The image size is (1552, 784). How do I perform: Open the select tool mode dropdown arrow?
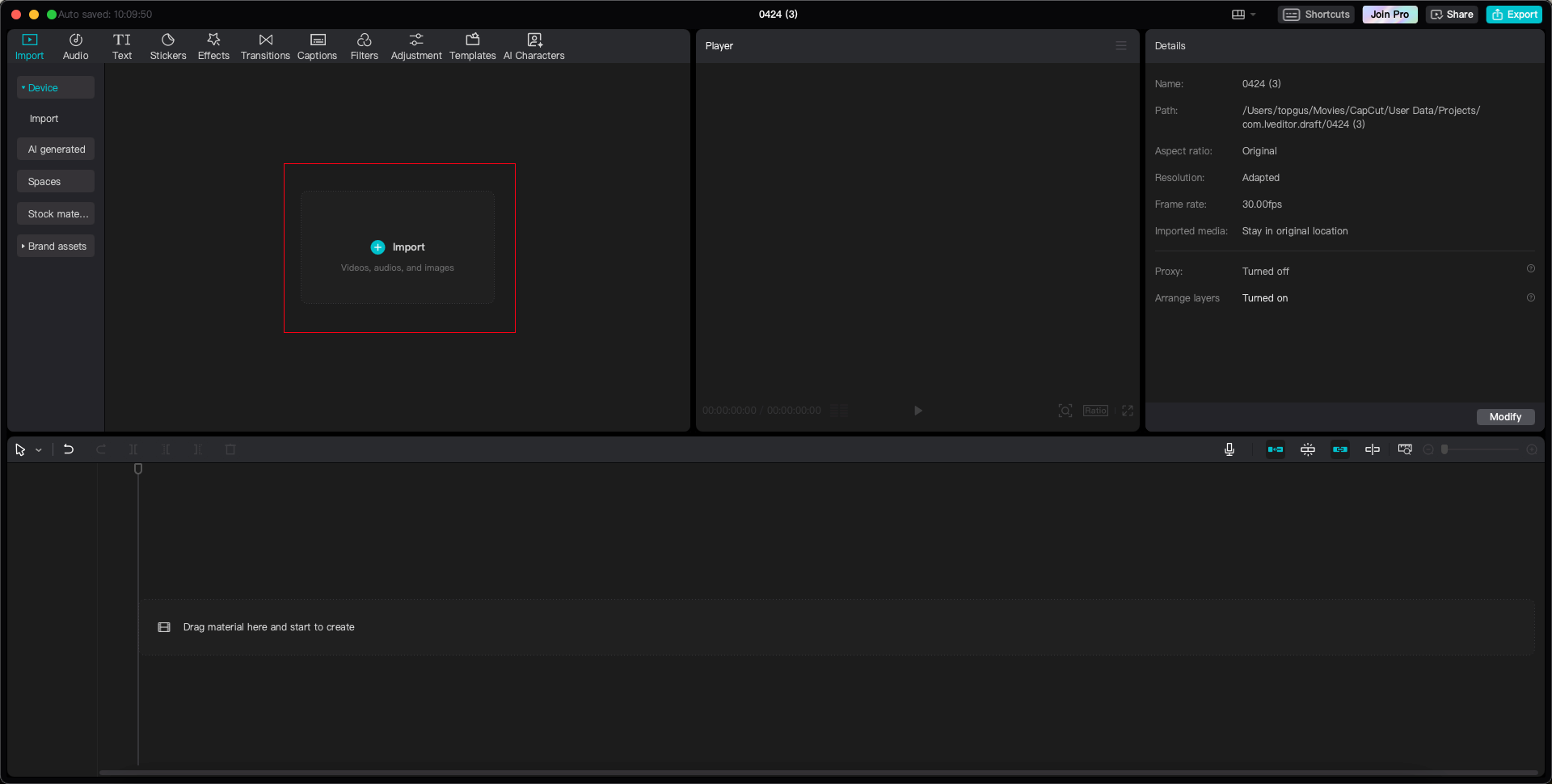(39, 450)
